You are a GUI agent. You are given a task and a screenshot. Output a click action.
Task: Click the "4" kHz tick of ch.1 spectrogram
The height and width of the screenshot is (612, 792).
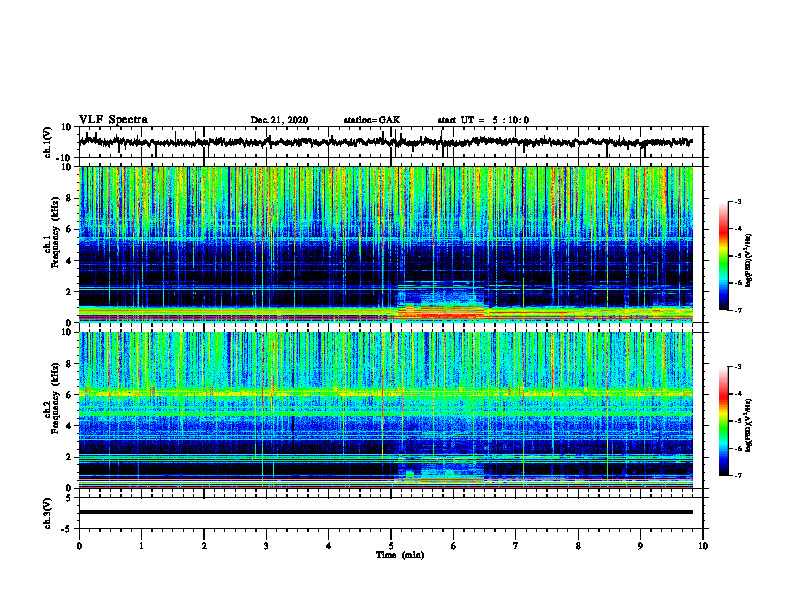pos(69,261)
